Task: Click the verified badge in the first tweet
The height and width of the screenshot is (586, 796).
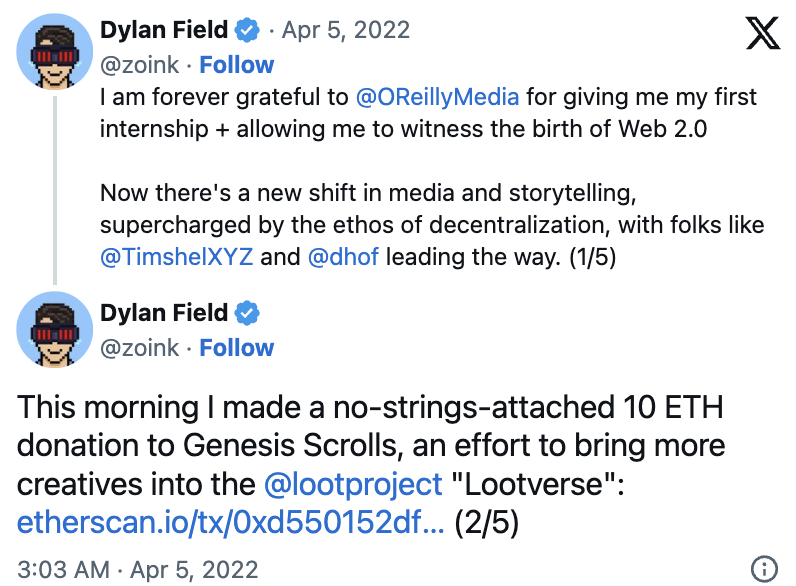Action: pyautogui.click(x=248, y=30)
